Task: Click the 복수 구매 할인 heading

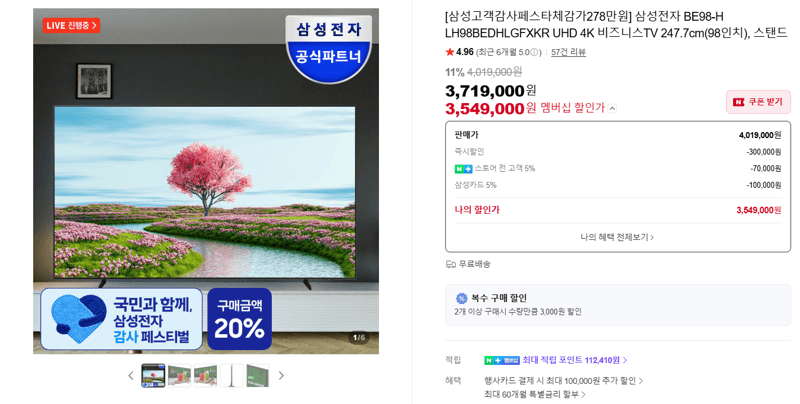Action: click(x=499, y=298)
